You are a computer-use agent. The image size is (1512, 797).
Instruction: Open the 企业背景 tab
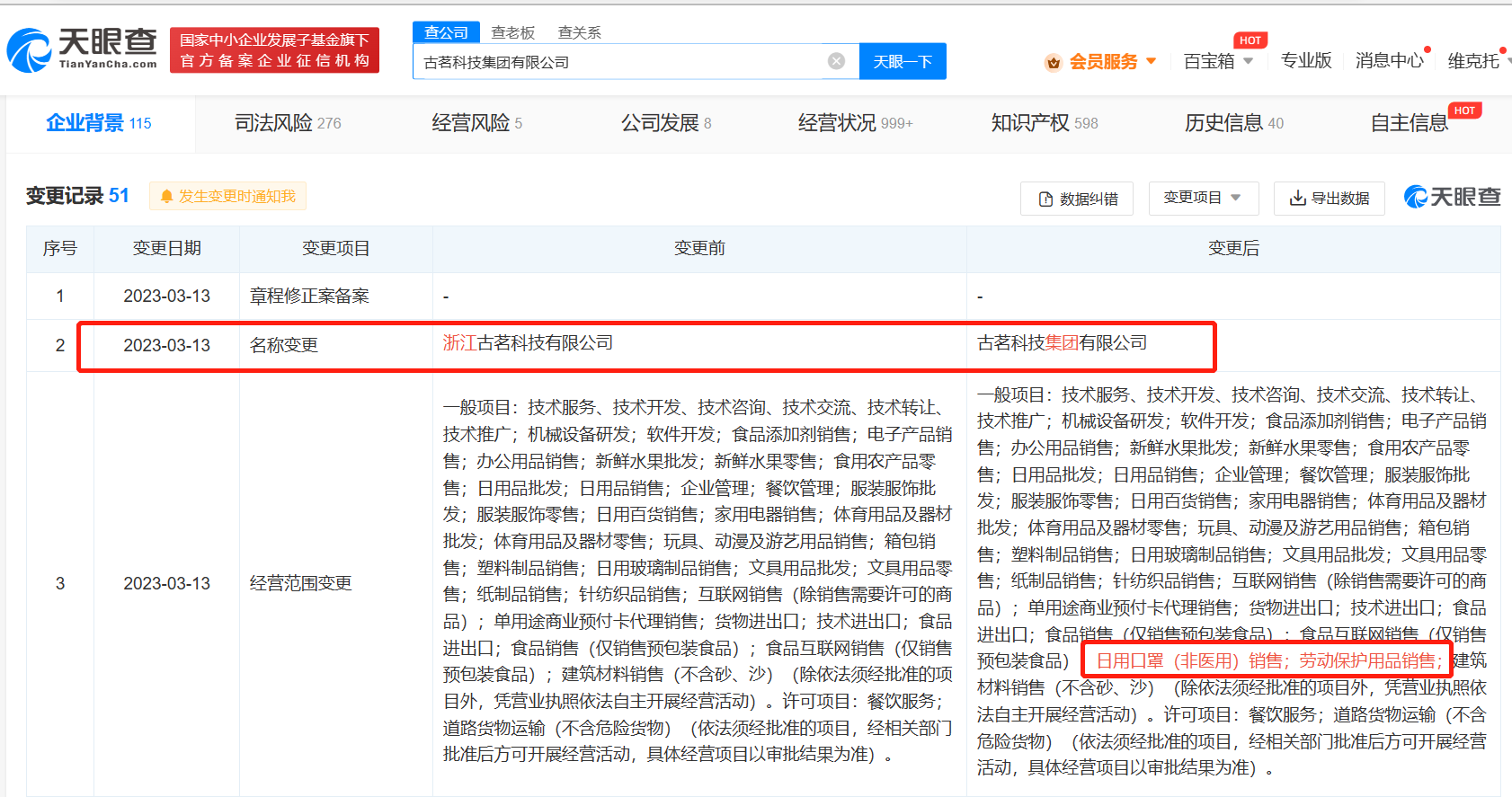[99, 123]
